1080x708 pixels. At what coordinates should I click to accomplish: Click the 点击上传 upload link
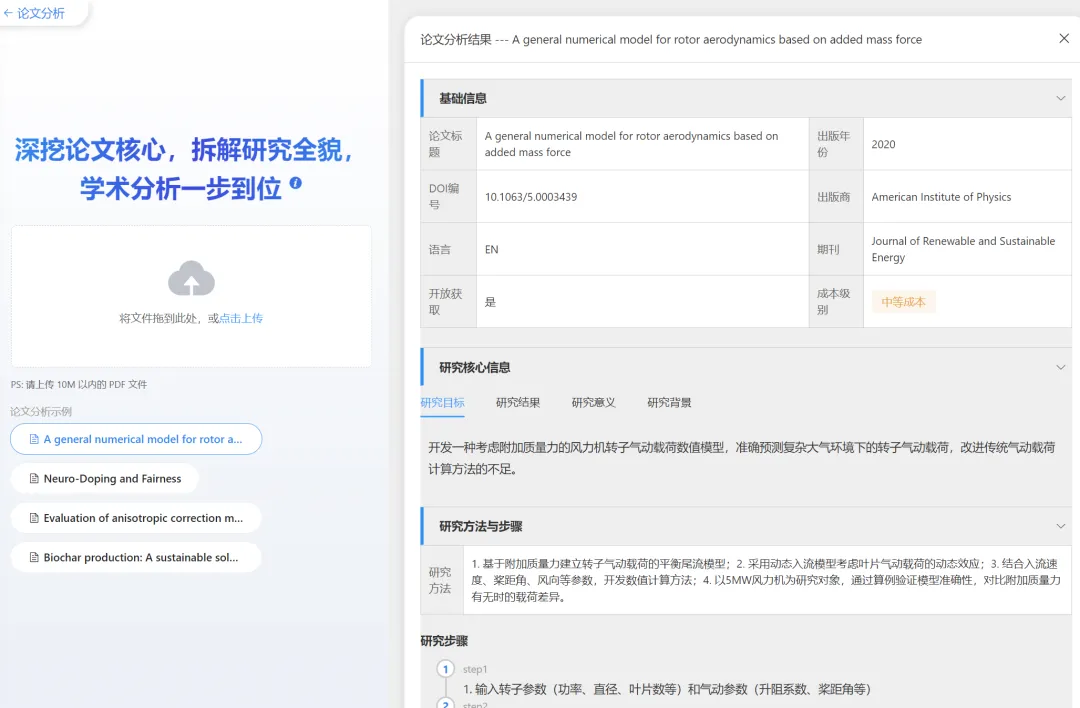241,318
